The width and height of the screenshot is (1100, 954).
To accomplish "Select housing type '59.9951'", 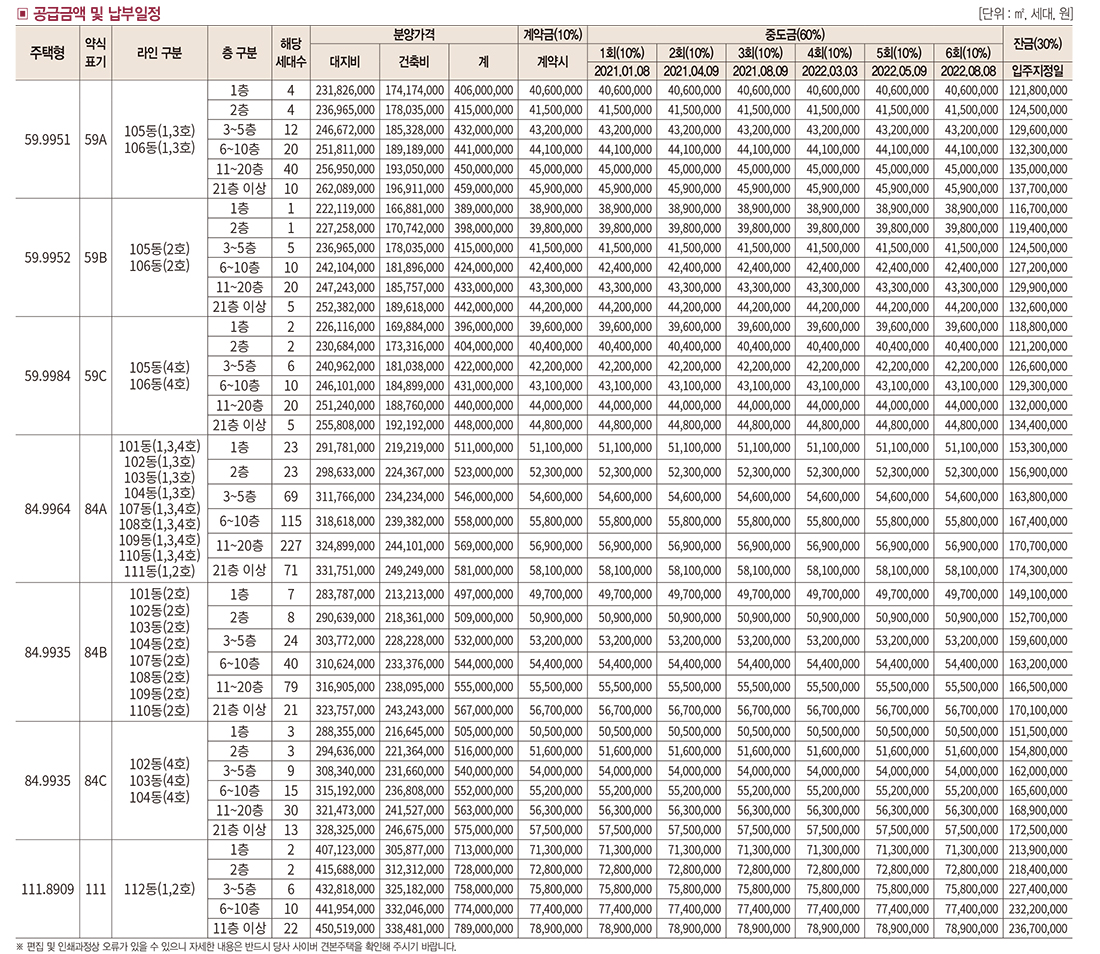I will [x=48, y=140].
